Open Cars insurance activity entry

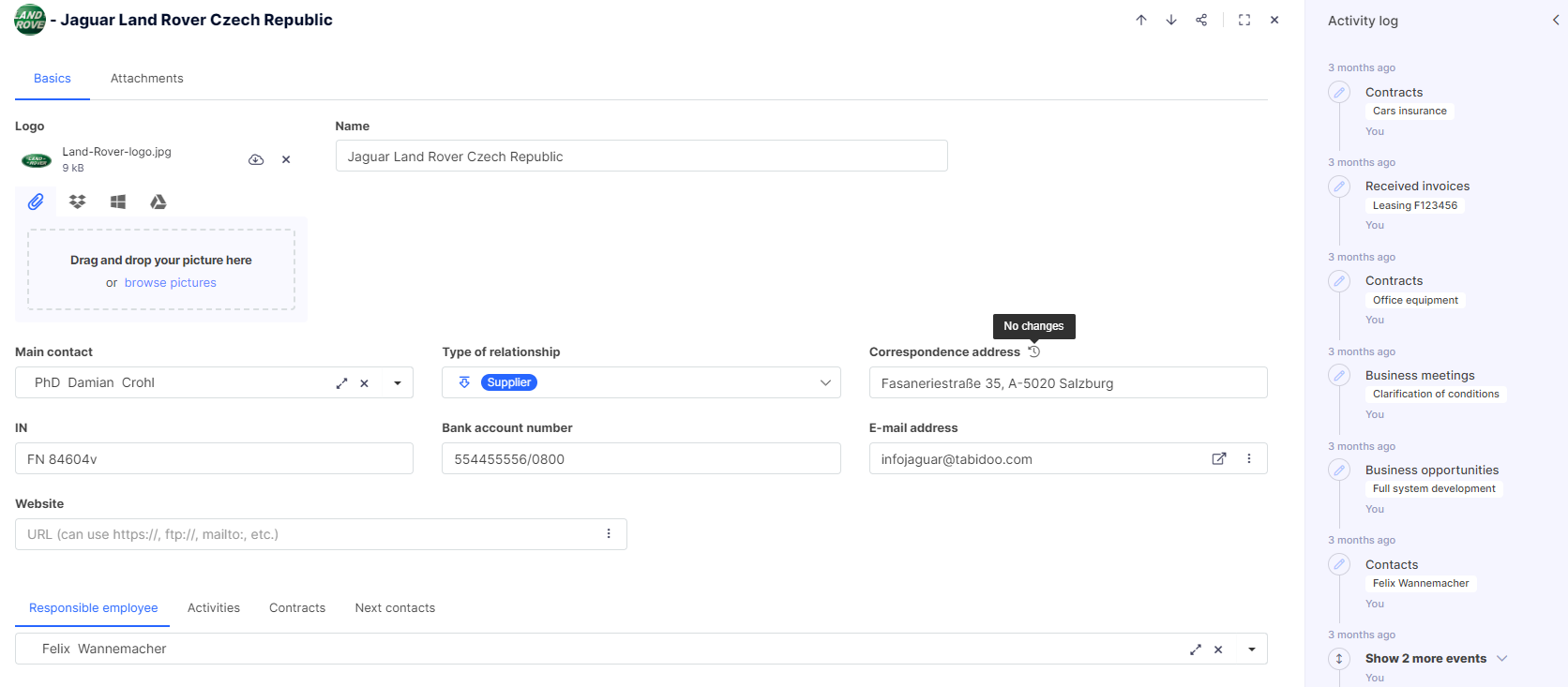click(1410, 111)
